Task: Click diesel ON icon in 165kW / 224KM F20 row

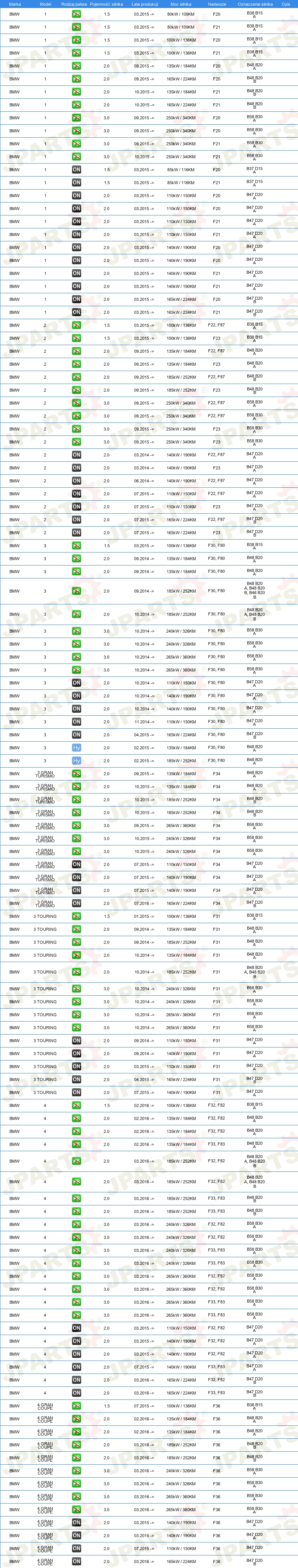Action: [x=76, y=299]
